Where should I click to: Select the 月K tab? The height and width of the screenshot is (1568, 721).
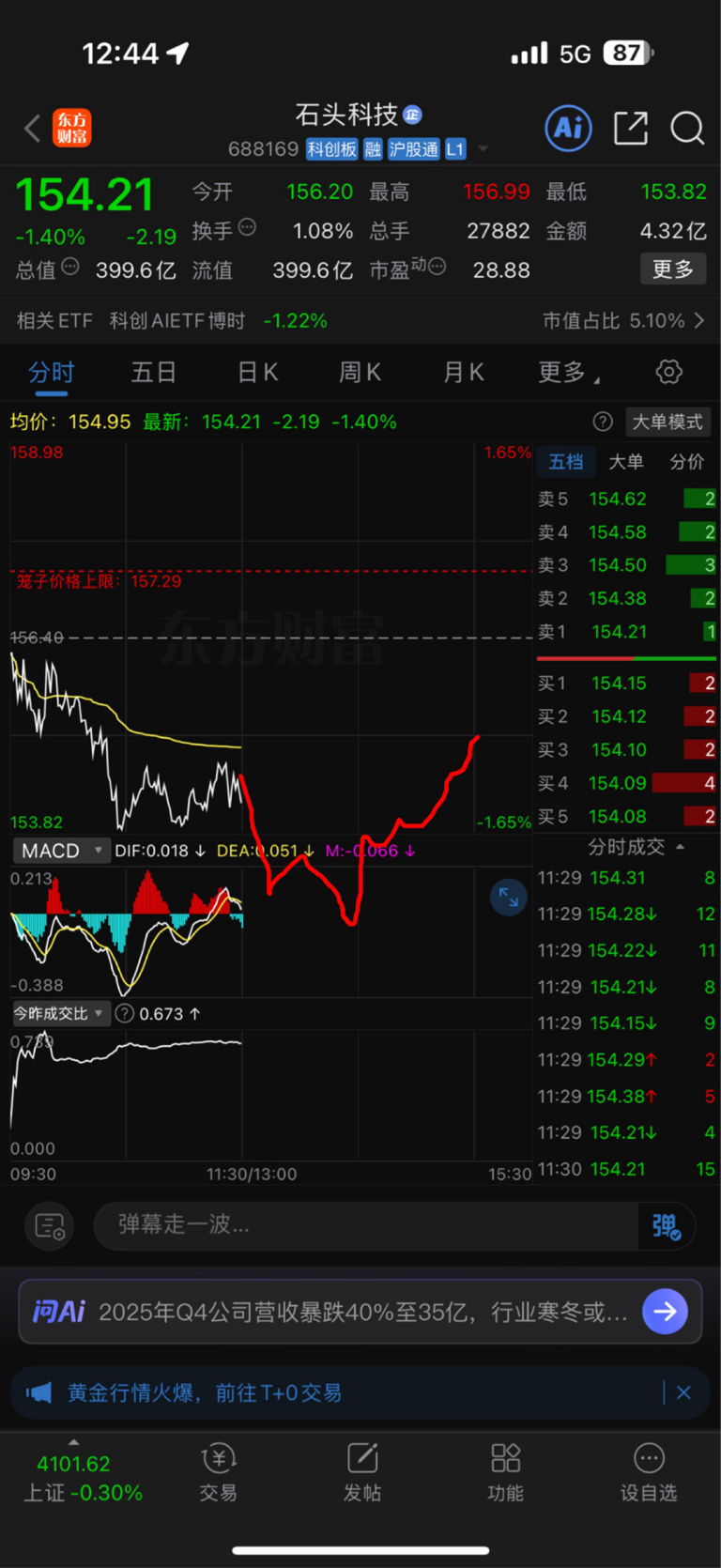pos(463,372)
